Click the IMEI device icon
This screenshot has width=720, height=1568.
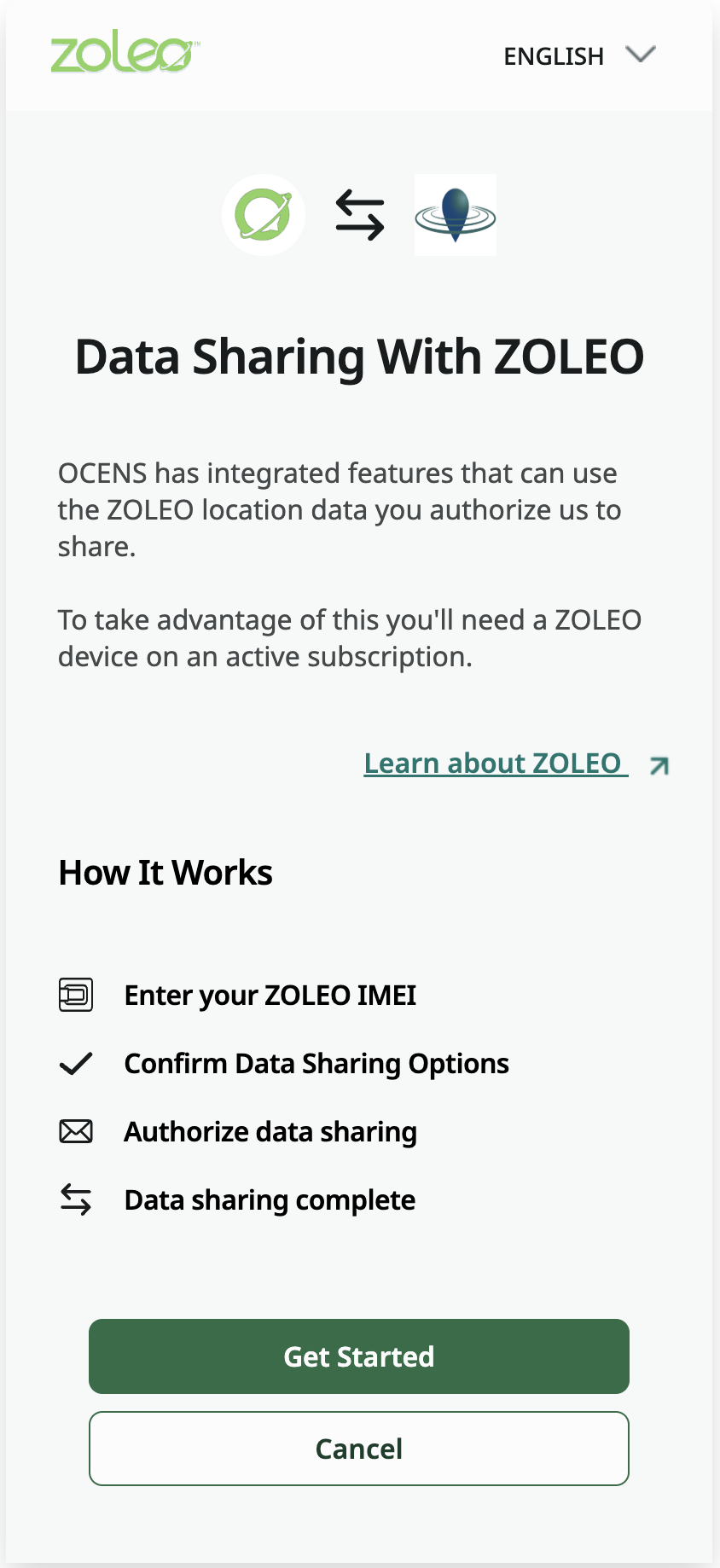[x=76, y=995]
